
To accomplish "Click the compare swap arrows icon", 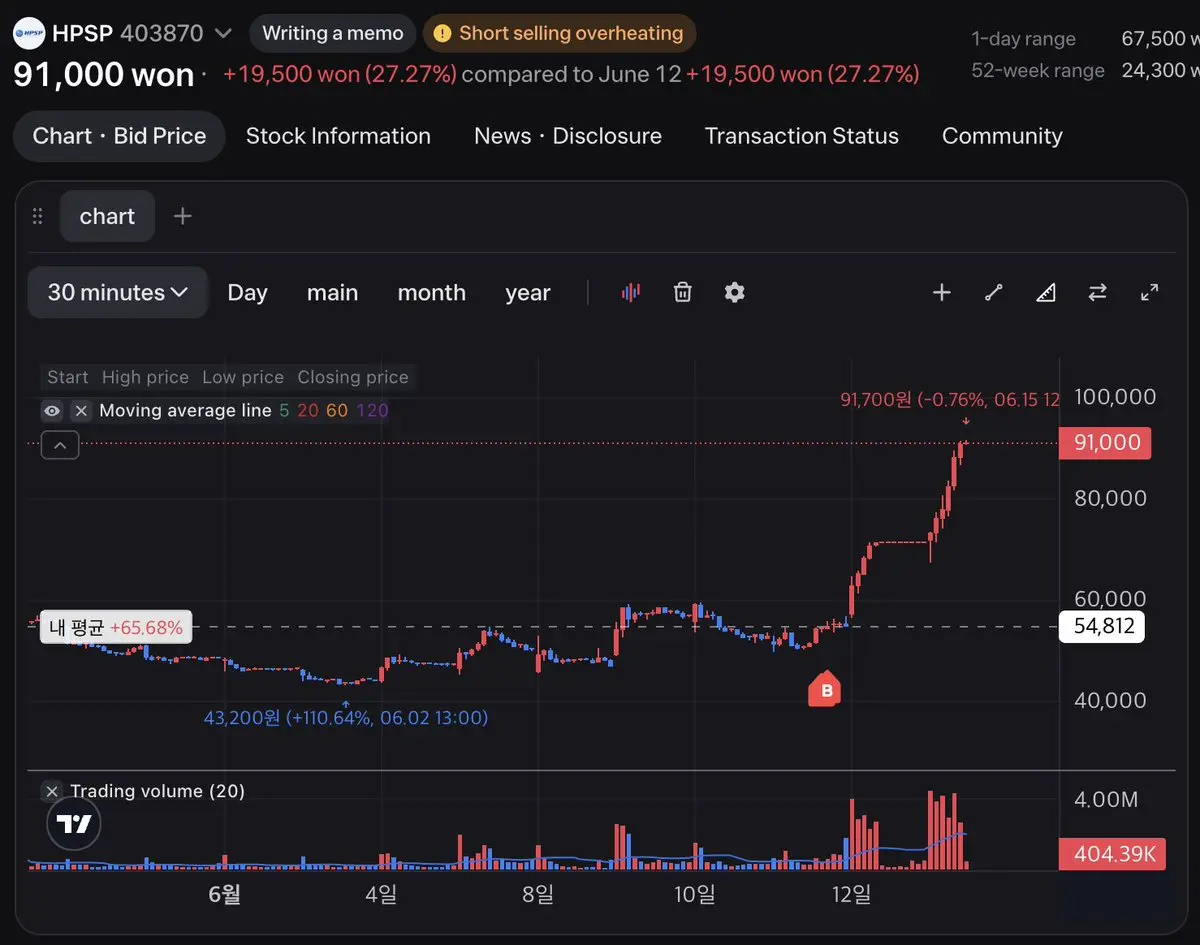I will [1098, 292].
